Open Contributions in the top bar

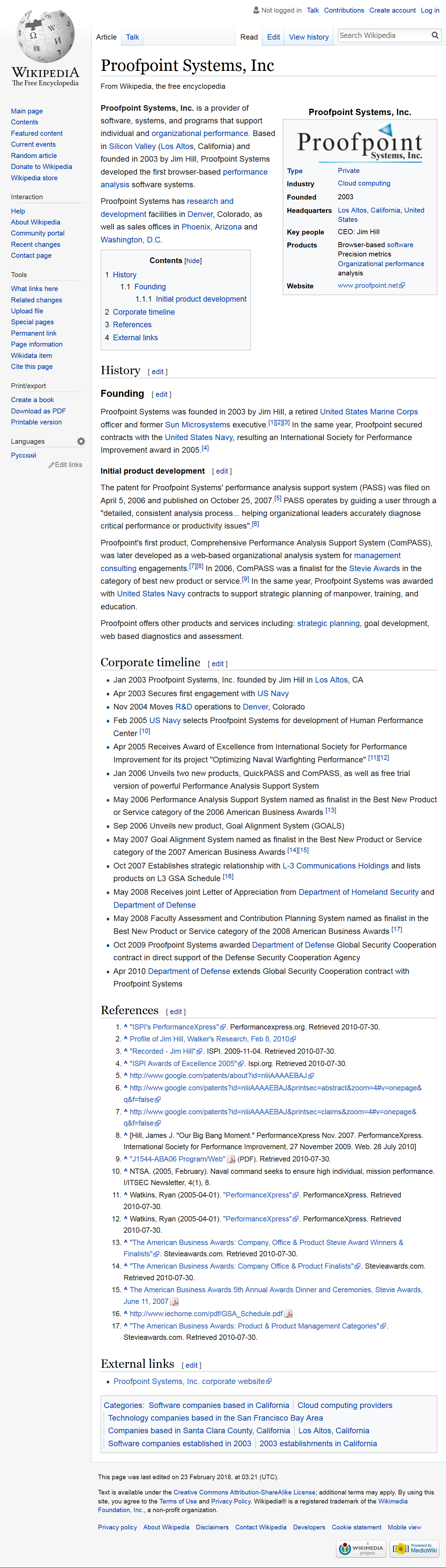pos(344,10)
